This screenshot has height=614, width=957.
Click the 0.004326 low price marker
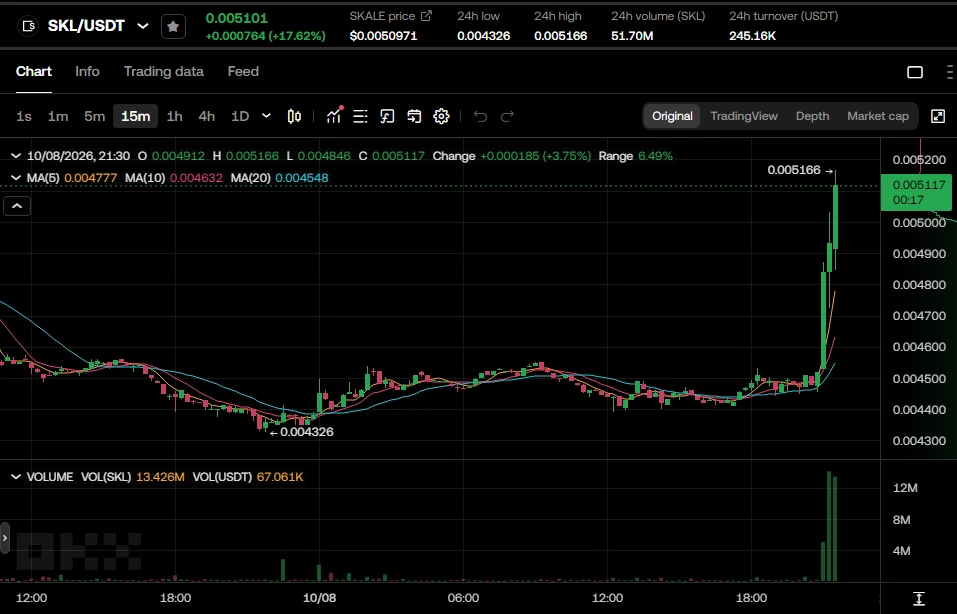[302, 432]
